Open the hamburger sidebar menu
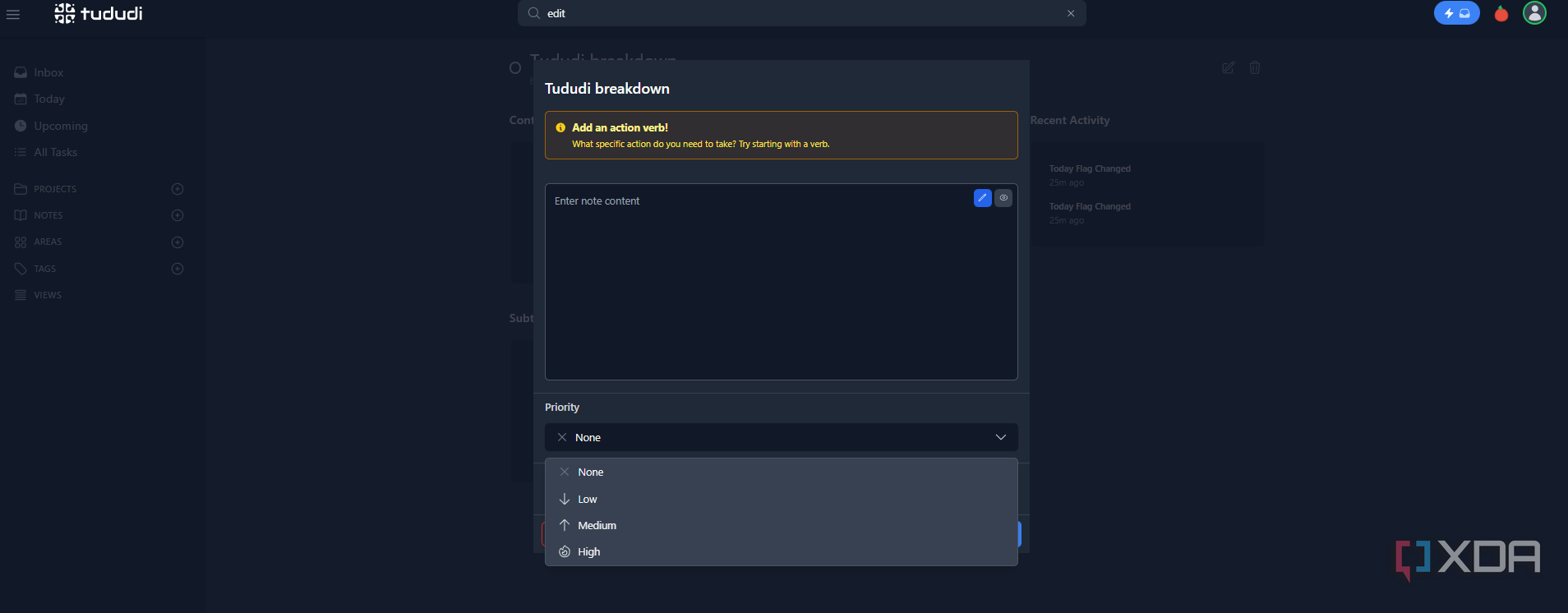Image resolution: width=1568 pixels, height=613 pixels. pyautogui.click(x=13, y=14)
